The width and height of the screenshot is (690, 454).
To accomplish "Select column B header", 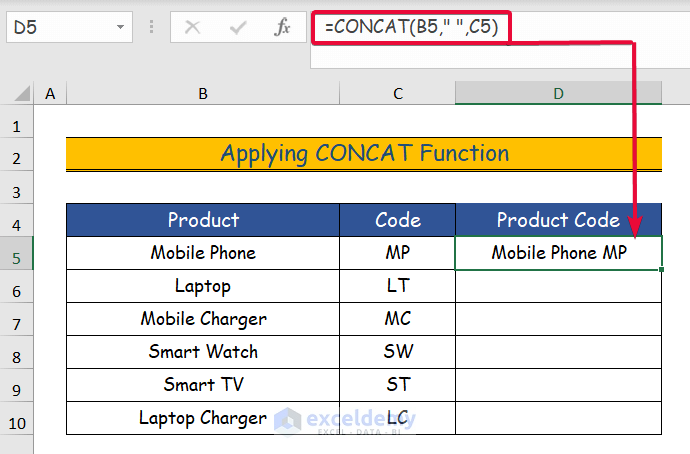I will tap(203, 93).
